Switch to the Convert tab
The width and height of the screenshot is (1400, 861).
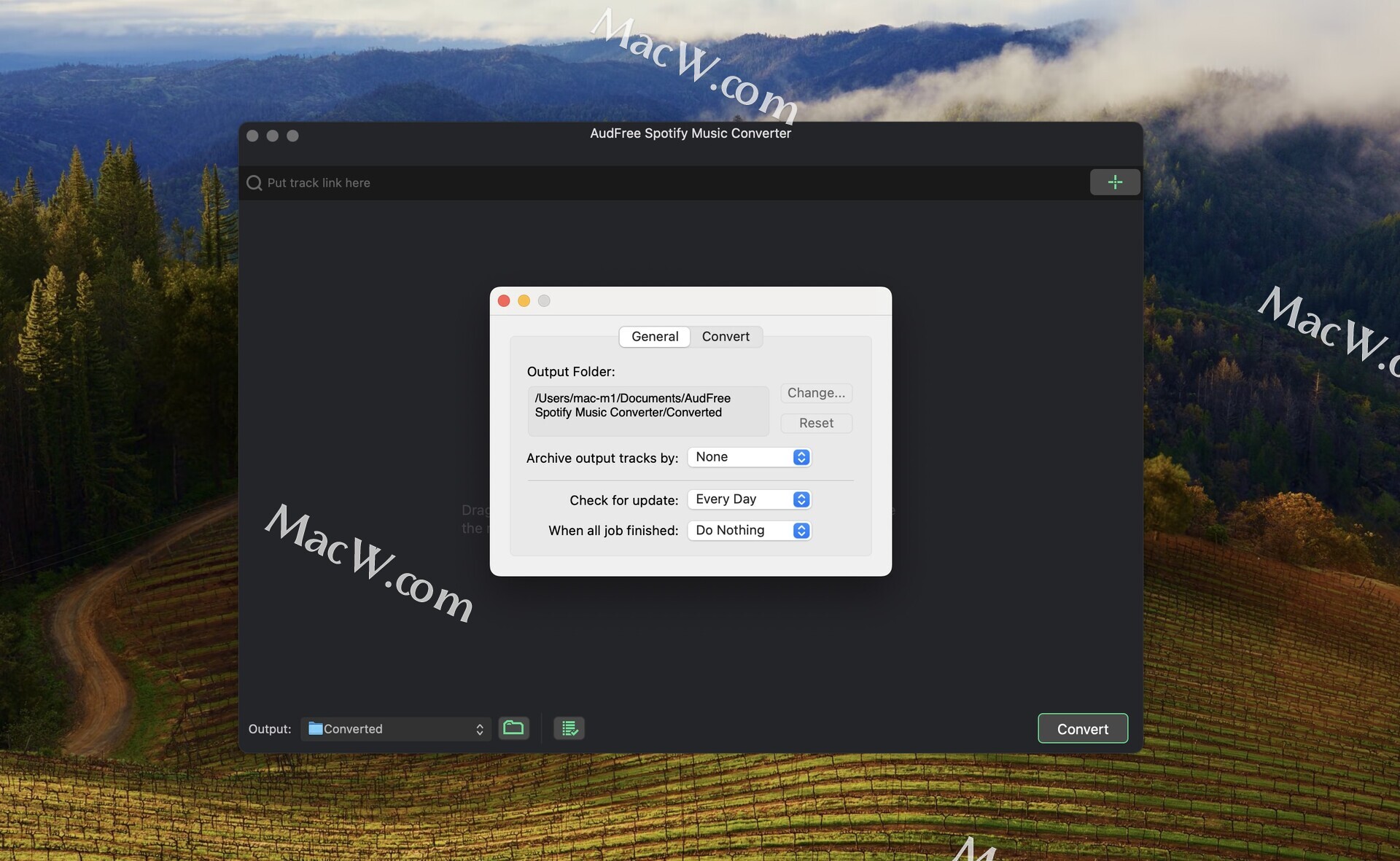726,336
